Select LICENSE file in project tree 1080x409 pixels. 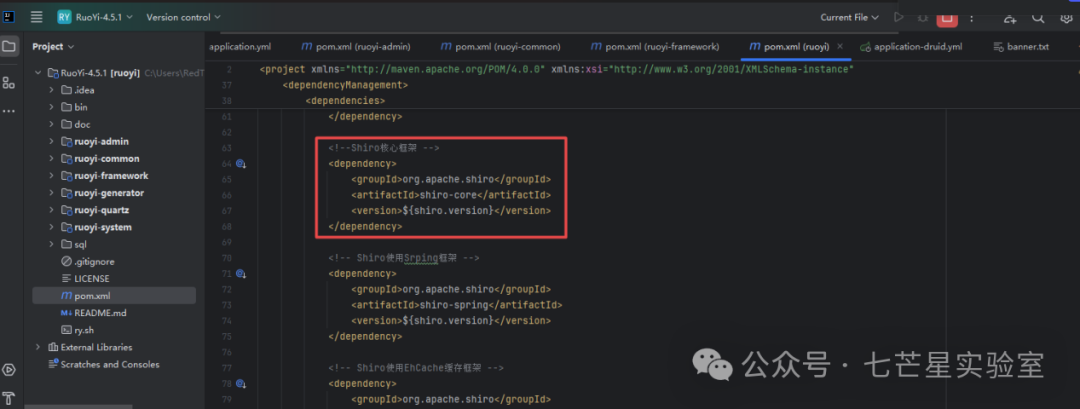pos(92,279)
